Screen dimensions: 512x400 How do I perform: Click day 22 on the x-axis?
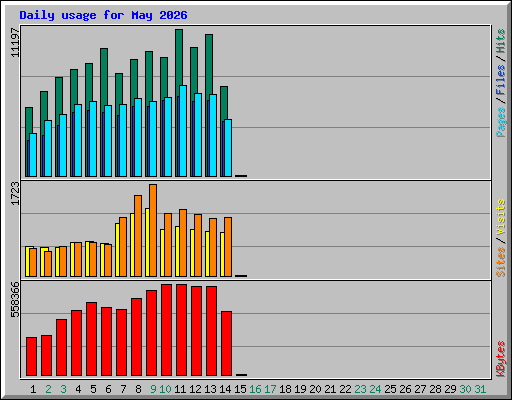(345, 389)
